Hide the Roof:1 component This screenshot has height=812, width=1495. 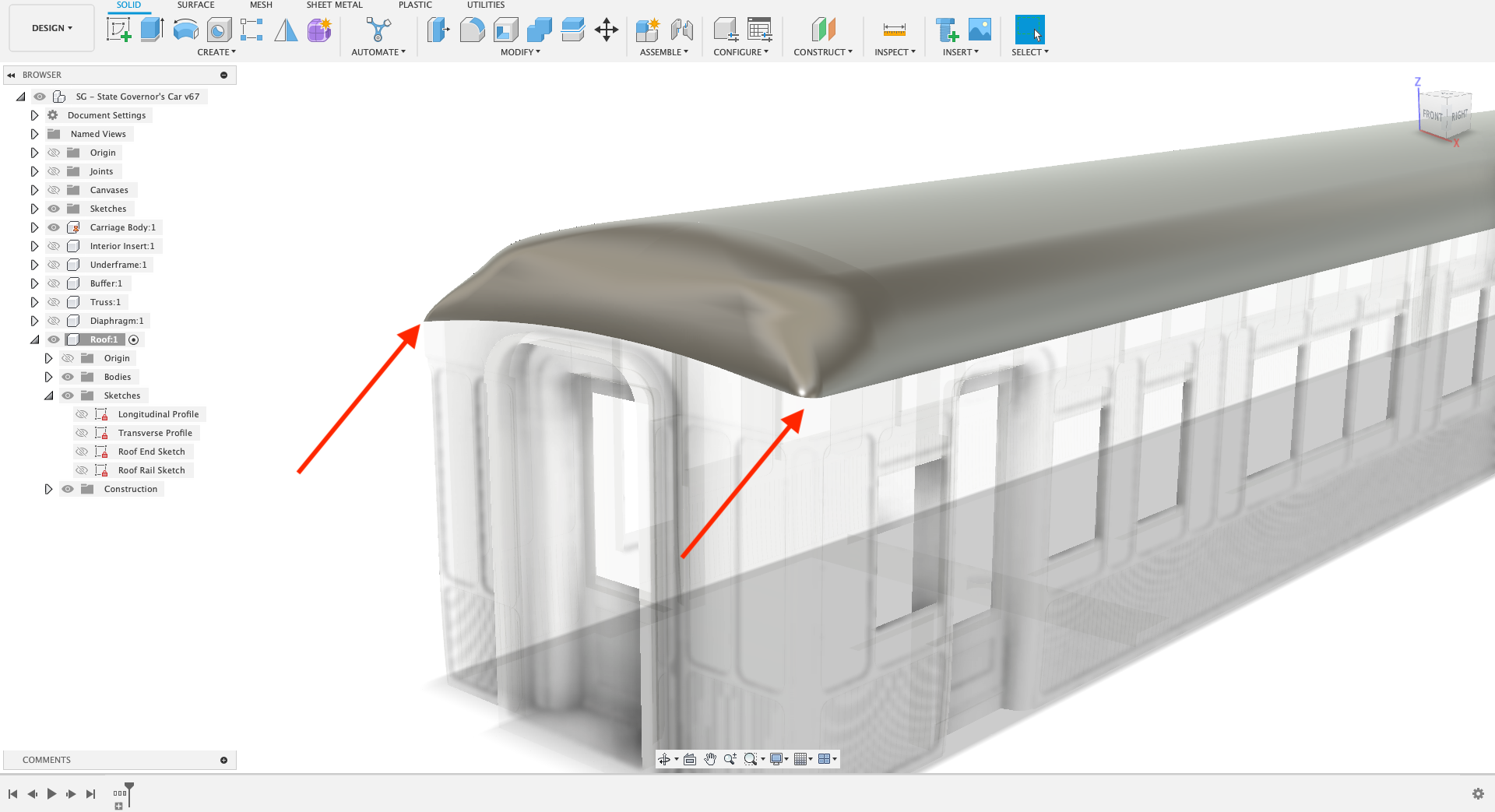click(x=54, y=339)
